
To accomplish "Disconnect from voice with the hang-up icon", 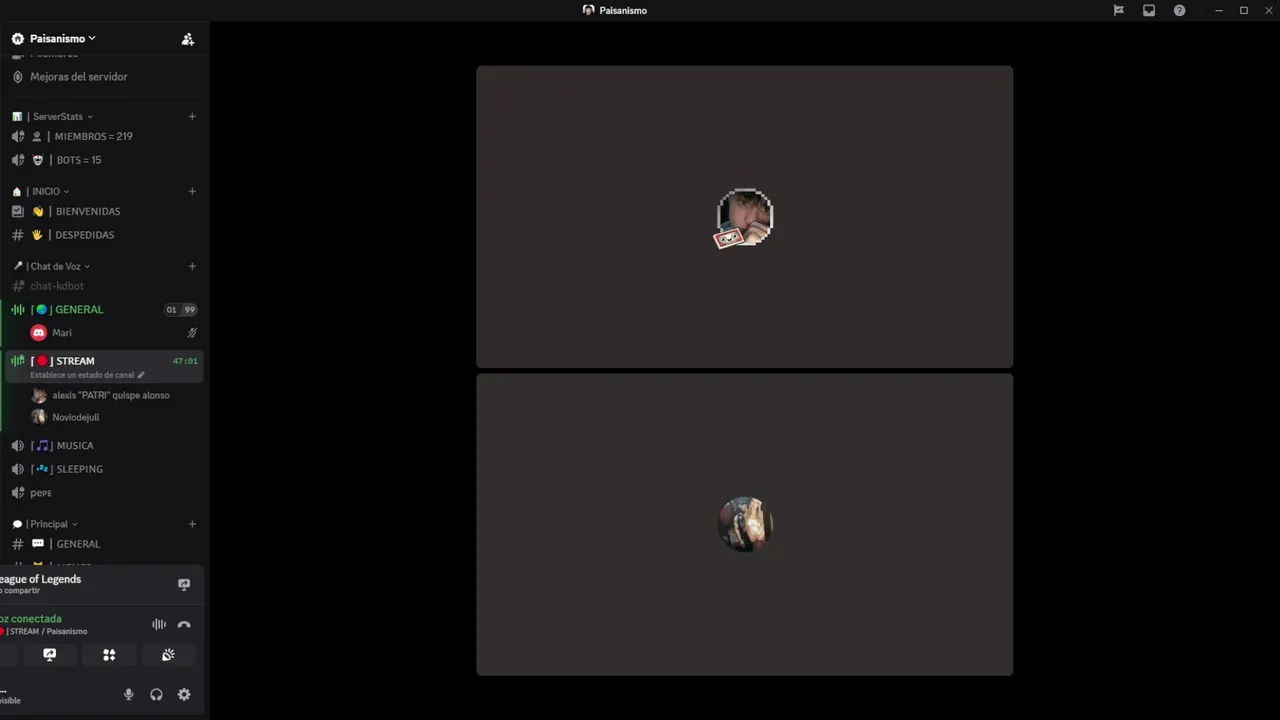I will 184,625.
